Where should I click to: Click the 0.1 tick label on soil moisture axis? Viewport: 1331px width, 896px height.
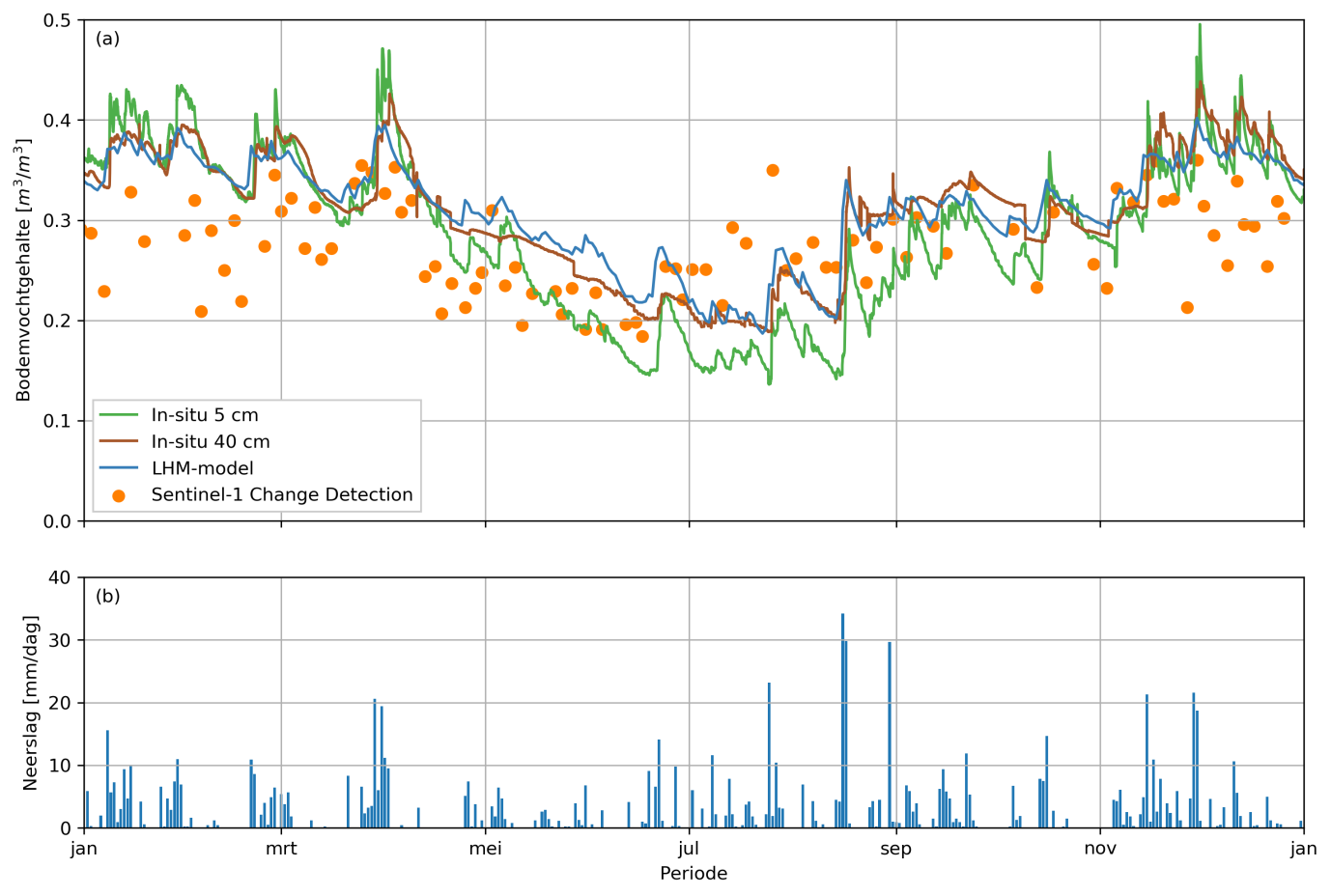[58, 421]
